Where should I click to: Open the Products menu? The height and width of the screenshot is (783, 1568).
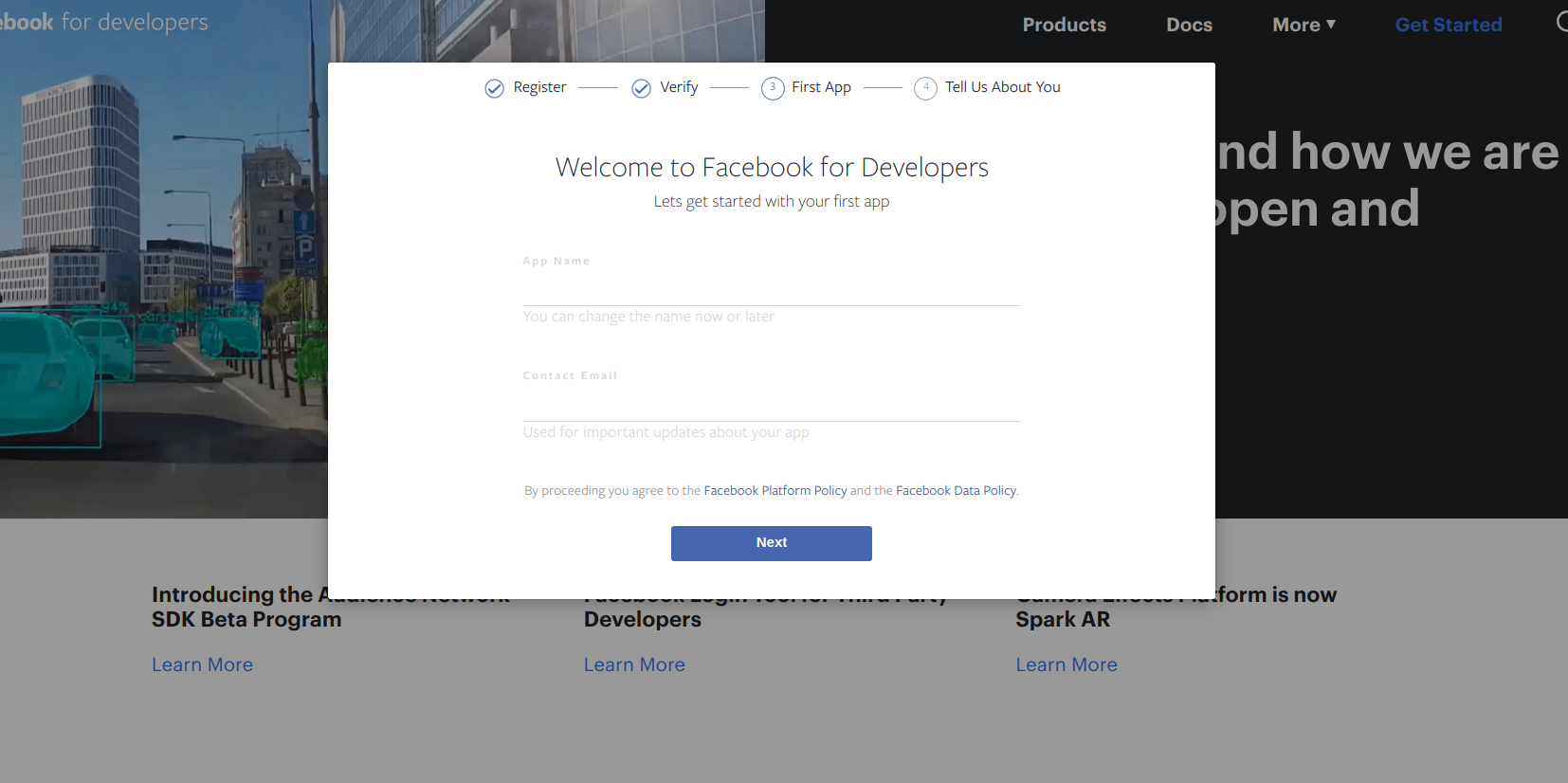pos(1064,25)
